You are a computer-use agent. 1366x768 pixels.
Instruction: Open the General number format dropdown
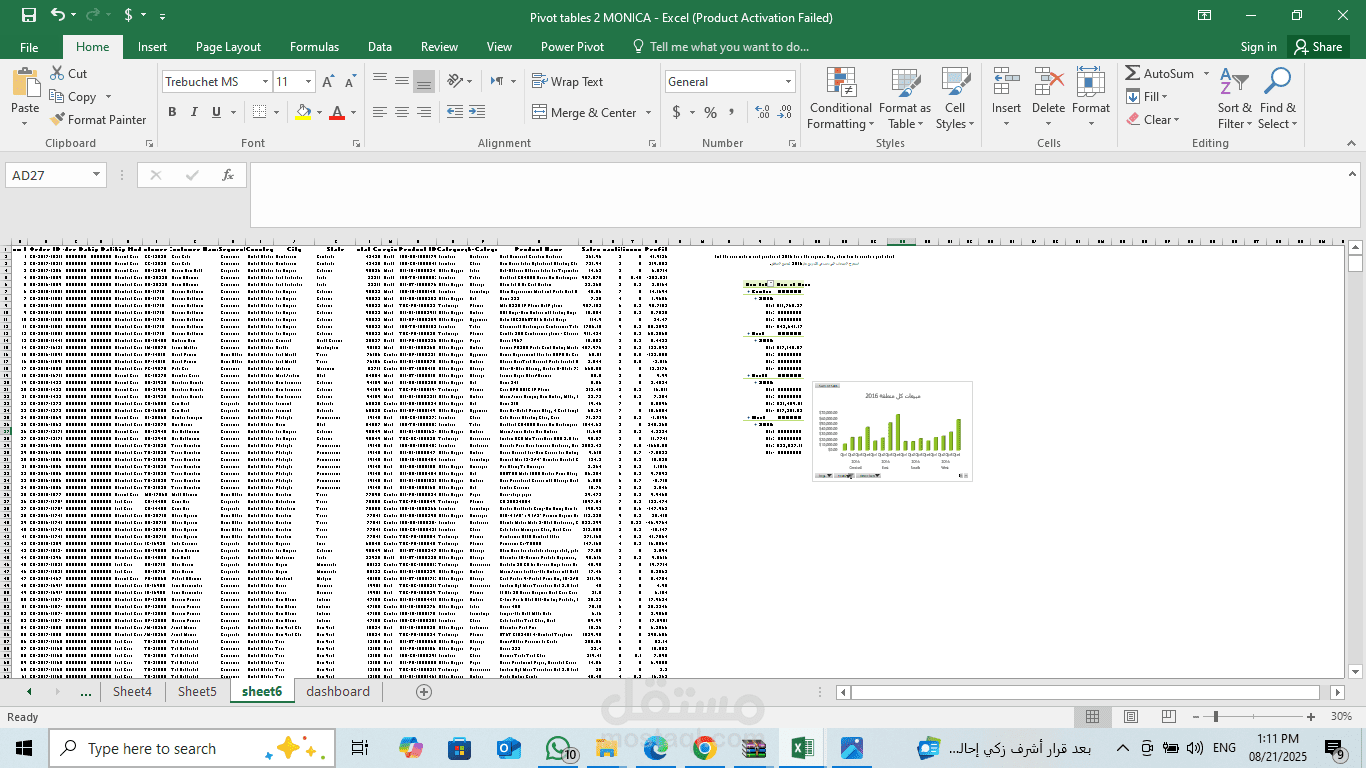pyautogui.click(x=789, y=82)
